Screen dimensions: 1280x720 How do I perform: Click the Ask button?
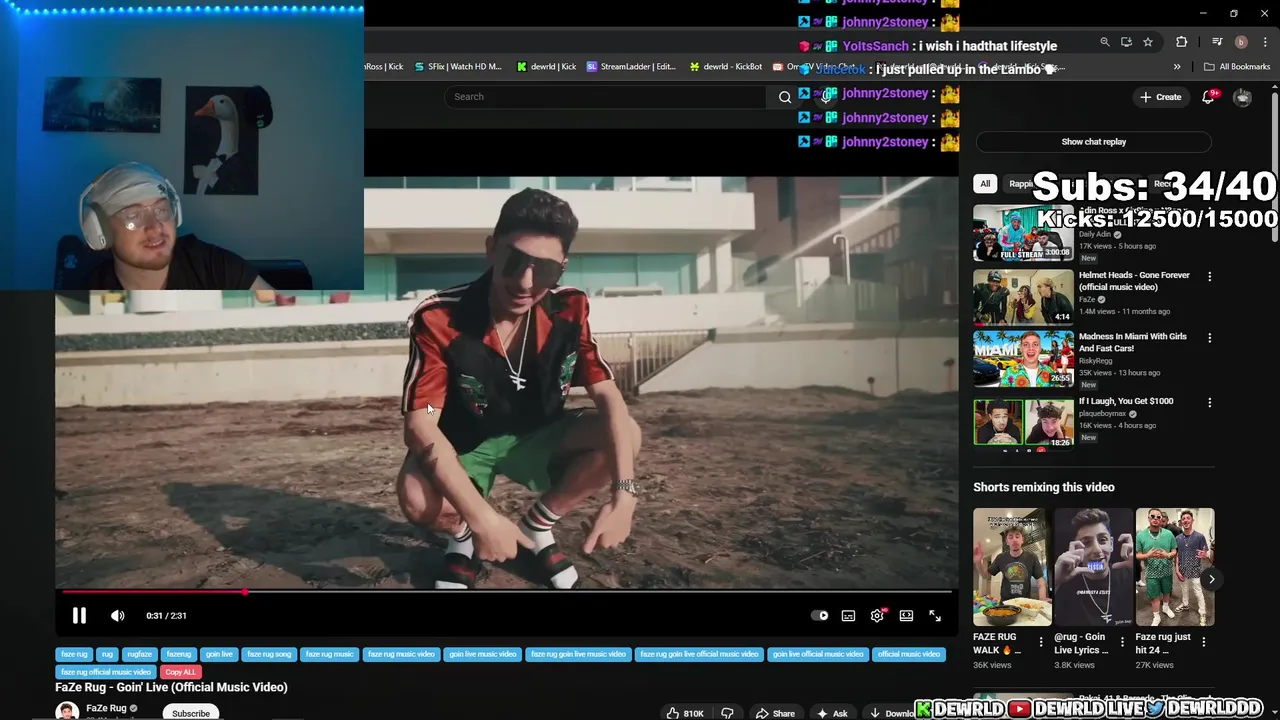pos(832,713)
